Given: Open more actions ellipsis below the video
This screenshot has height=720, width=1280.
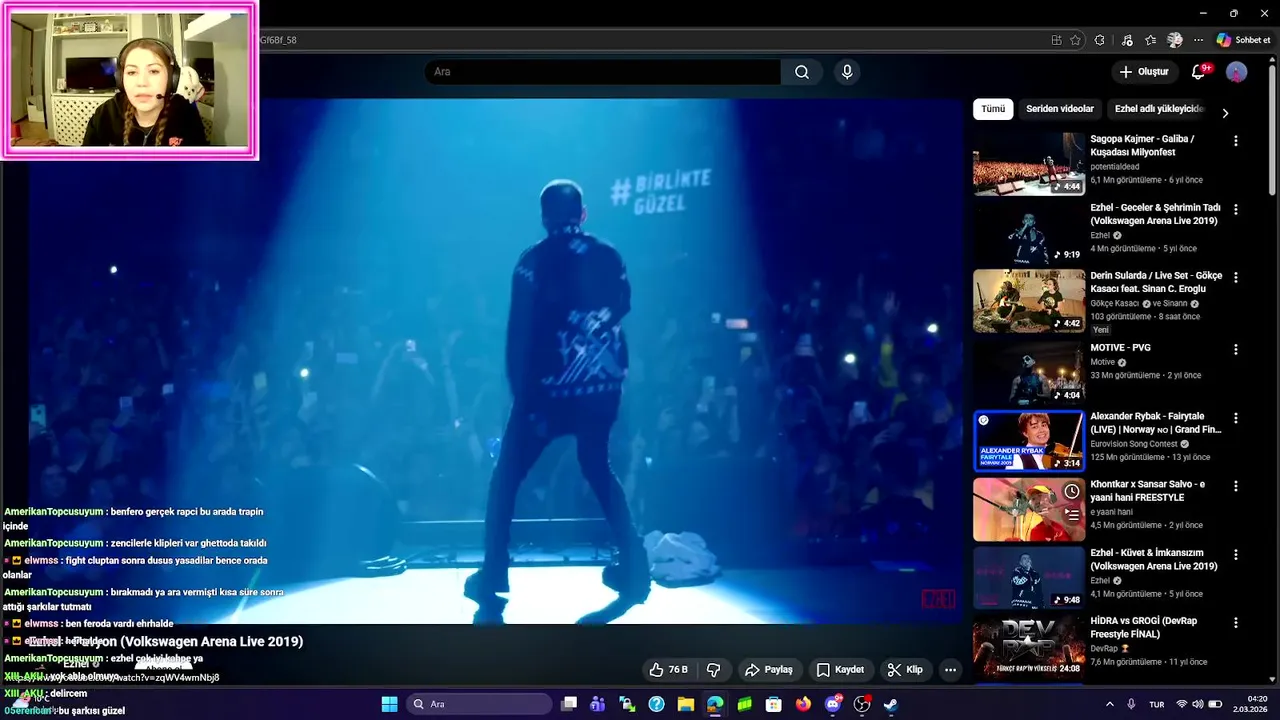Looking at the screenshot, I should (950, 669).
